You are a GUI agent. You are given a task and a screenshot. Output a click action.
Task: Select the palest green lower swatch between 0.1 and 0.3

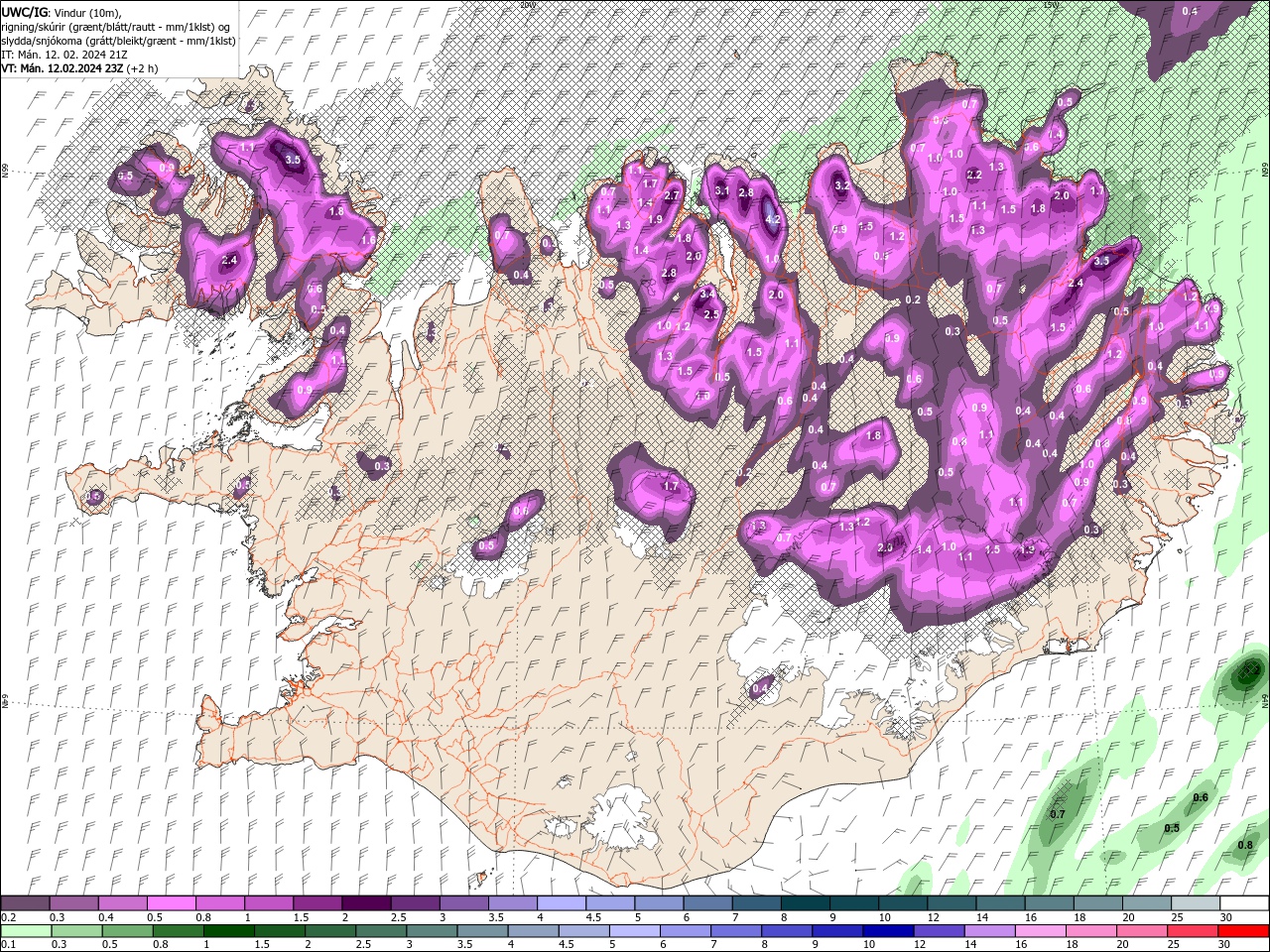pyautogui.click(x=27, y=931)
